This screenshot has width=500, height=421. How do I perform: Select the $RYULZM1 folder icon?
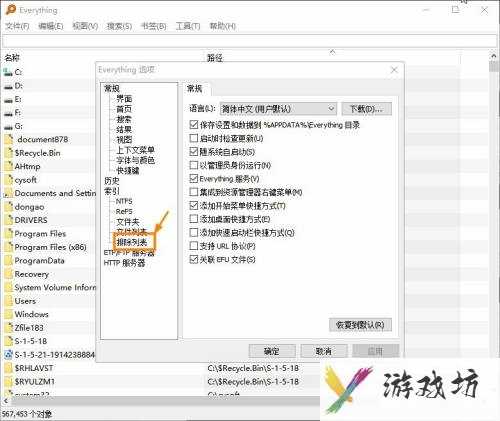coord(9,382)
